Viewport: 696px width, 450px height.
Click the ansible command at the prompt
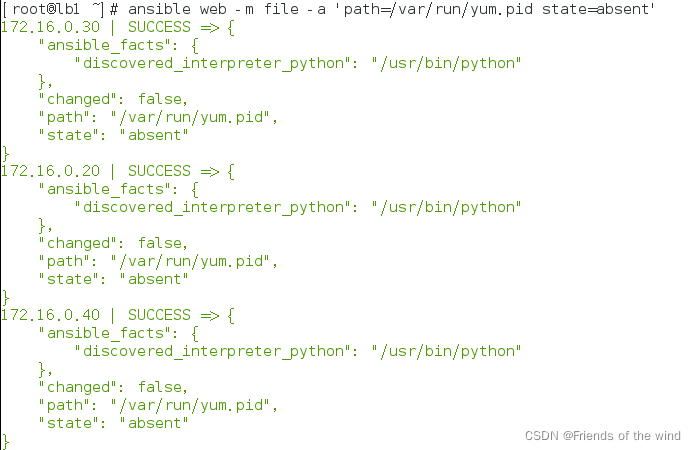tap(392, 9)
